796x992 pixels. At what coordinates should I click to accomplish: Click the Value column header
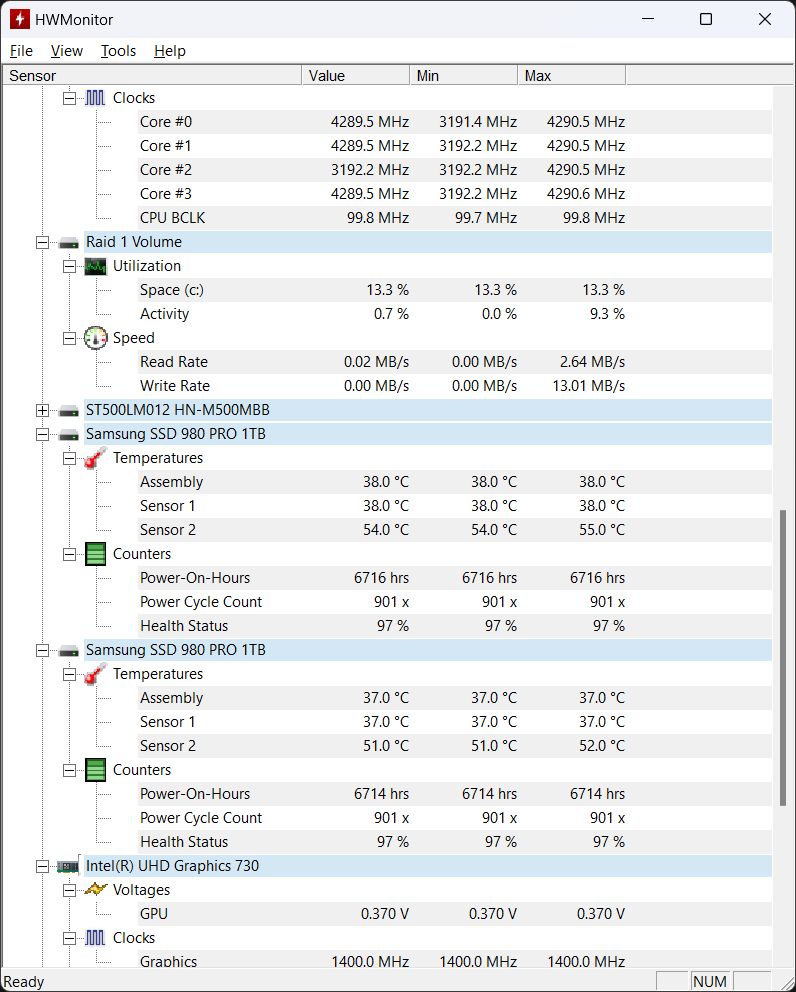[x=356, y=75]
